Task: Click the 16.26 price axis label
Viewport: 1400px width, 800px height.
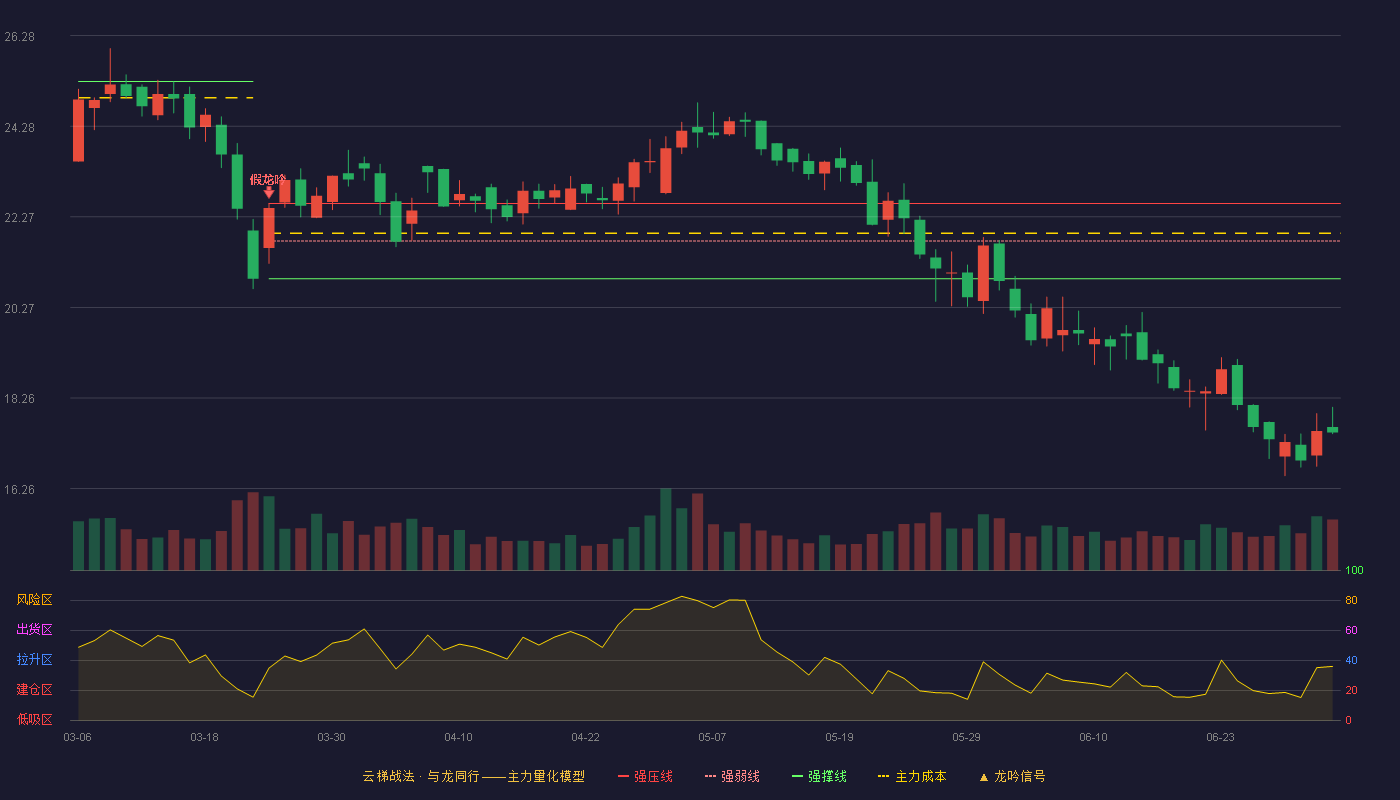Action: click(x=19, y=490)
